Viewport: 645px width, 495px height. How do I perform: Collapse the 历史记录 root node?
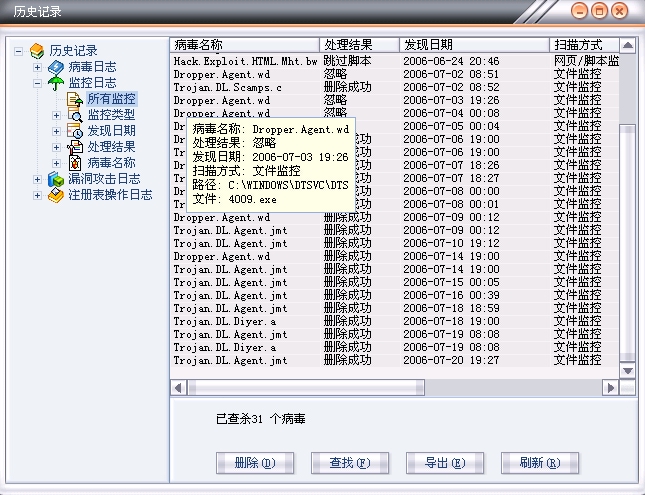point(19,51)
